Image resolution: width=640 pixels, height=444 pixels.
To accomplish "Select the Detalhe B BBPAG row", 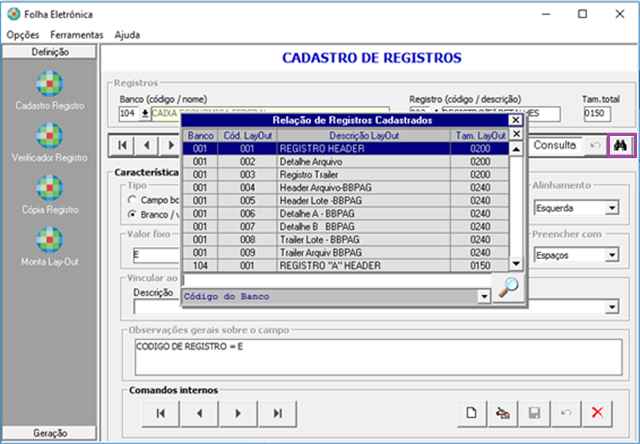I will click(346, 227).
